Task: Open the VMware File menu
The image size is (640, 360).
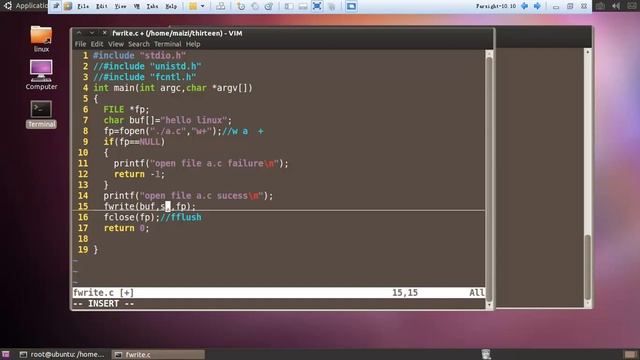Action: [x=83, y=7]
